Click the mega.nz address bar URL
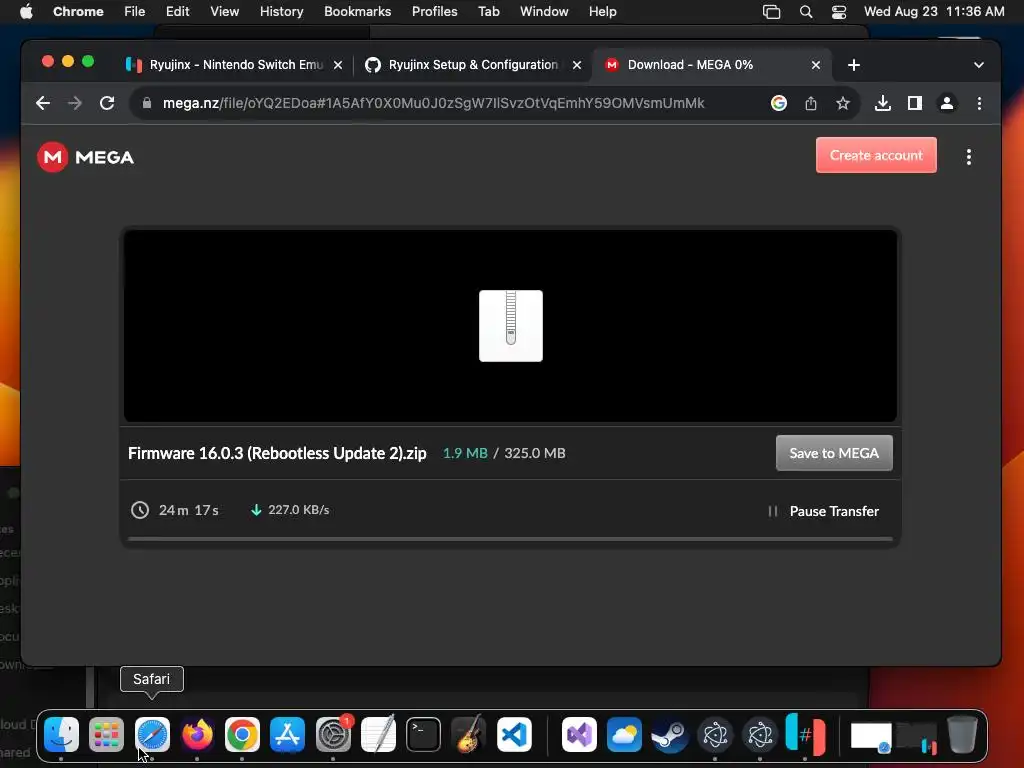The width and height of the screenshot is (1024, 768). [x=434, y=103]
